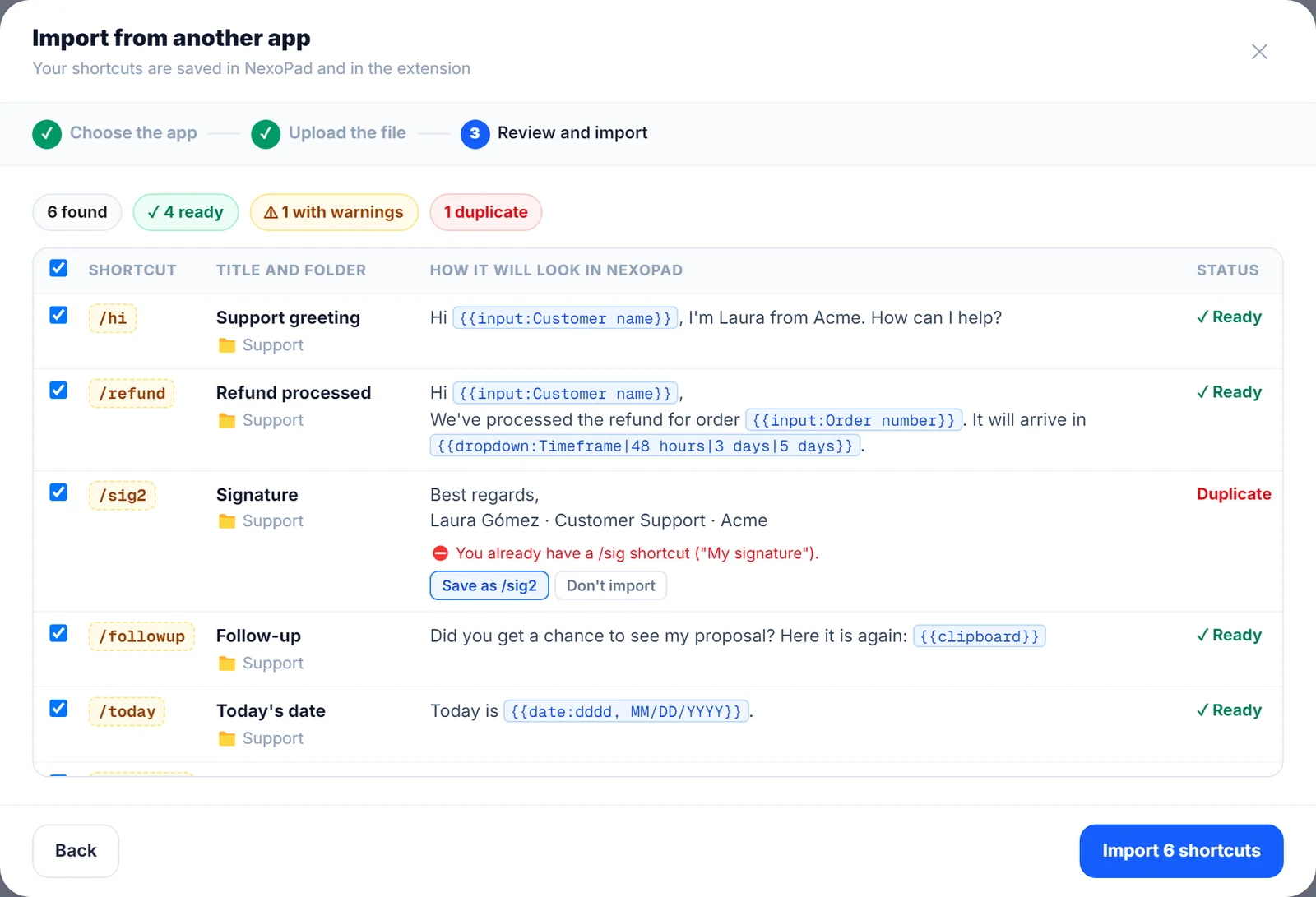Uncheck the /hi shortcut checkbox
Image resolution: width=1316 pixels, height=897 pixels.
click(58, 315)
